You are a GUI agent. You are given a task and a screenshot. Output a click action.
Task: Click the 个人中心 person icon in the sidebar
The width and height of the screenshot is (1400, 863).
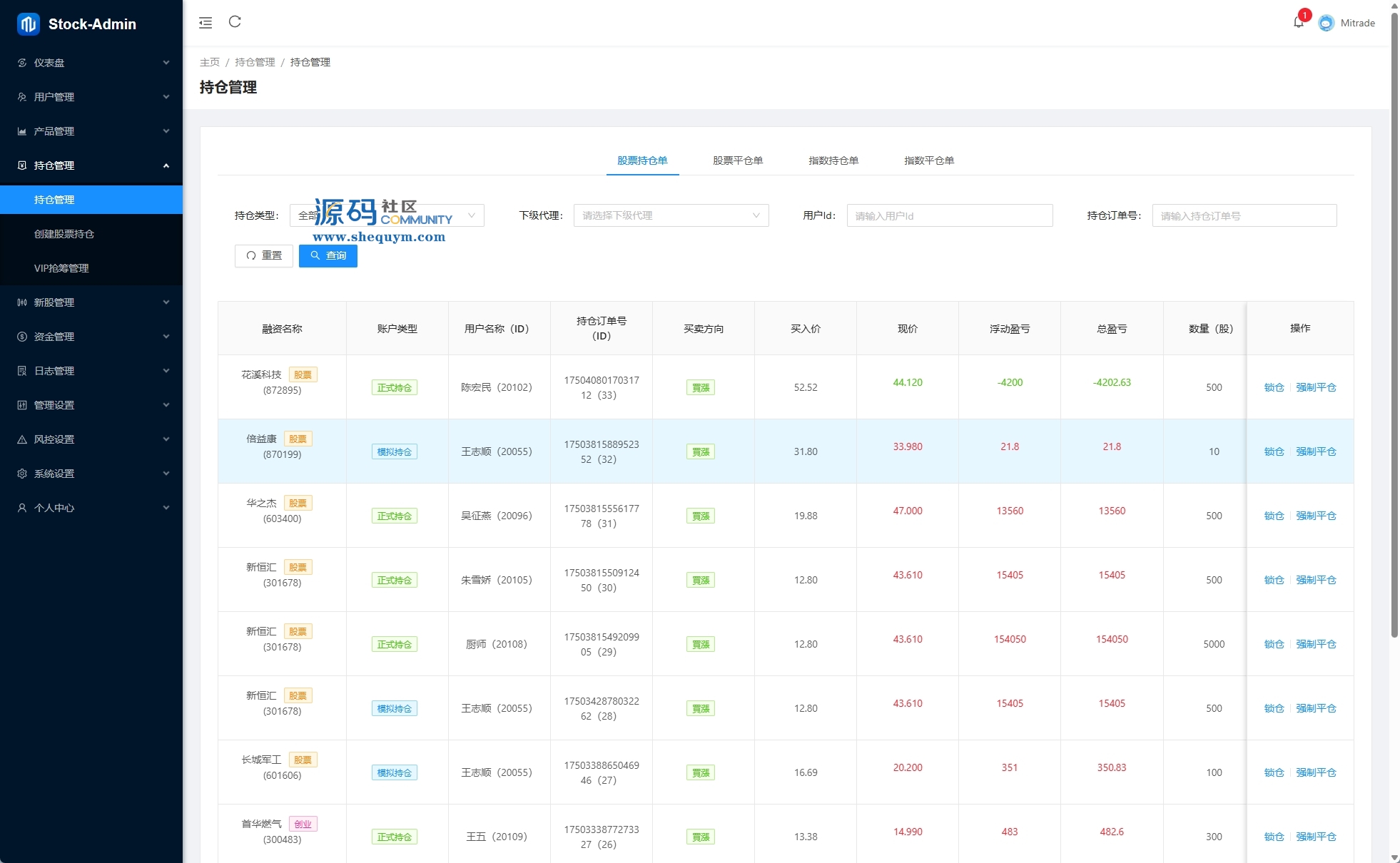tap(22, 508)
